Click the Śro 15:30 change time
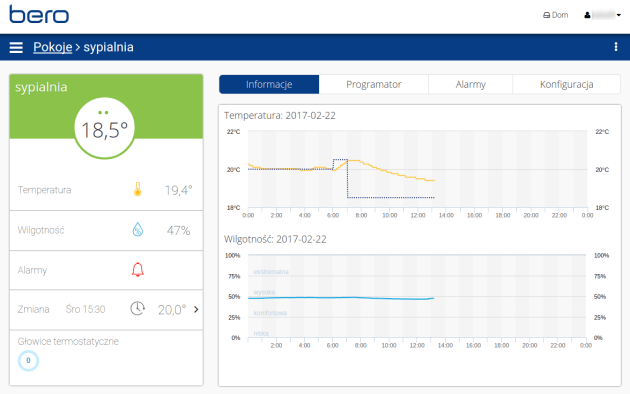 tap(86, 309)
